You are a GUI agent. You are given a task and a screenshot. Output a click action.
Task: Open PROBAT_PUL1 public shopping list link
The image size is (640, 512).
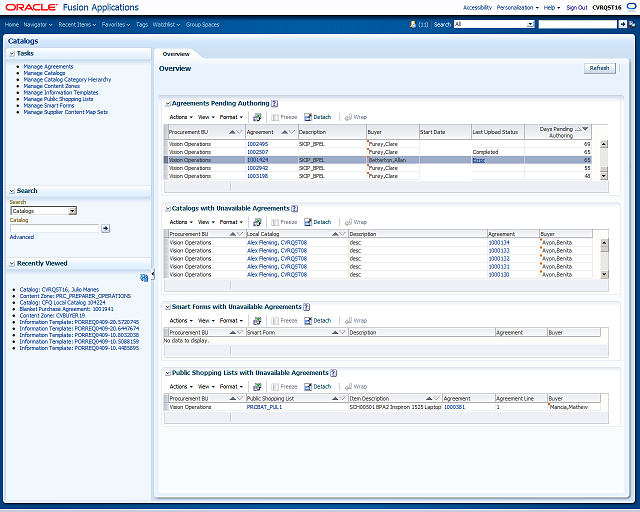(264, 407)
